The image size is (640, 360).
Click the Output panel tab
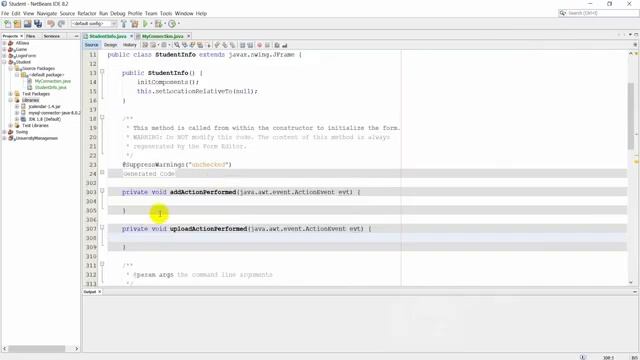click(90, 292)
